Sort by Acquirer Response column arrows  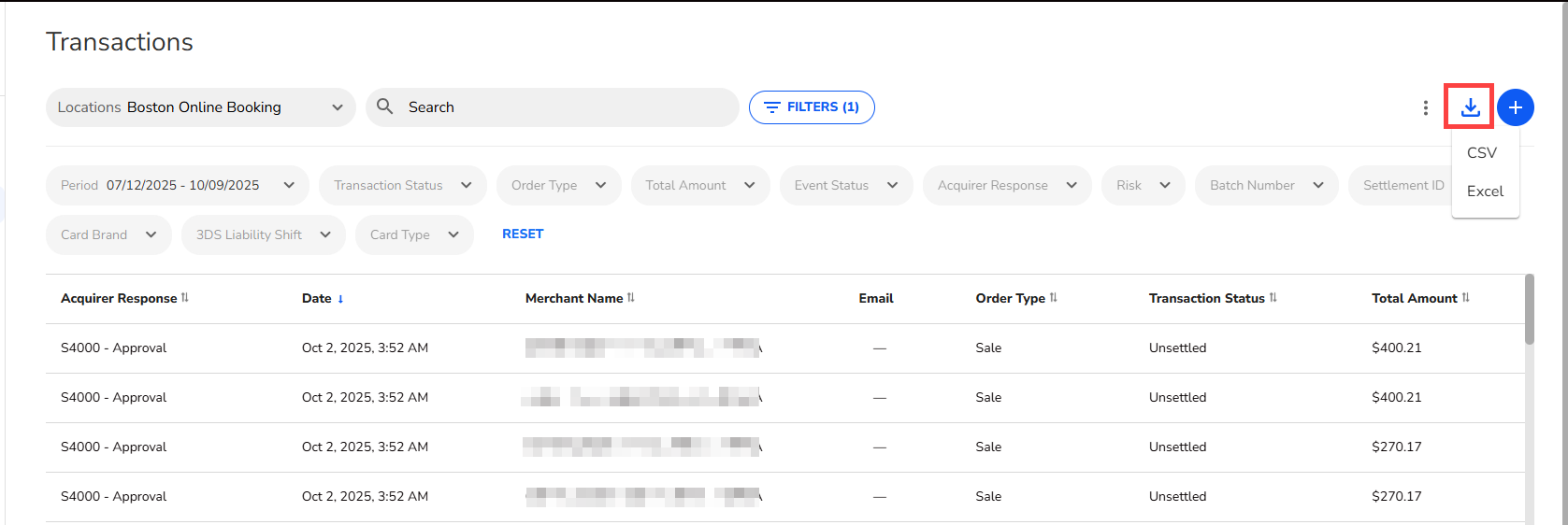click(x=185, y=298)
